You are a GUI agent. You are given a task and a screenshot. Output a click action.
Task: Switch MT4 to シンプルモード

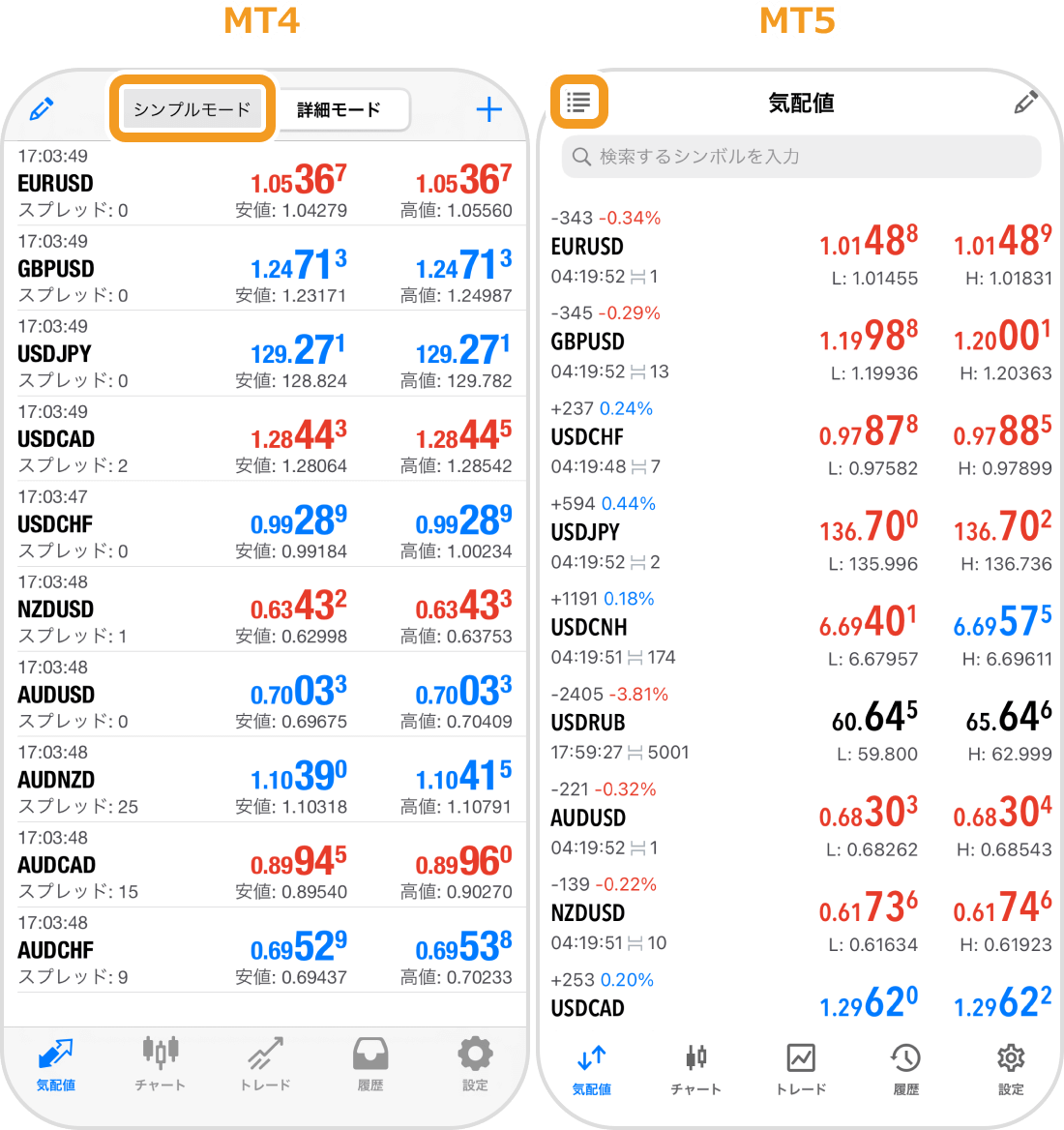click(192, 109)
